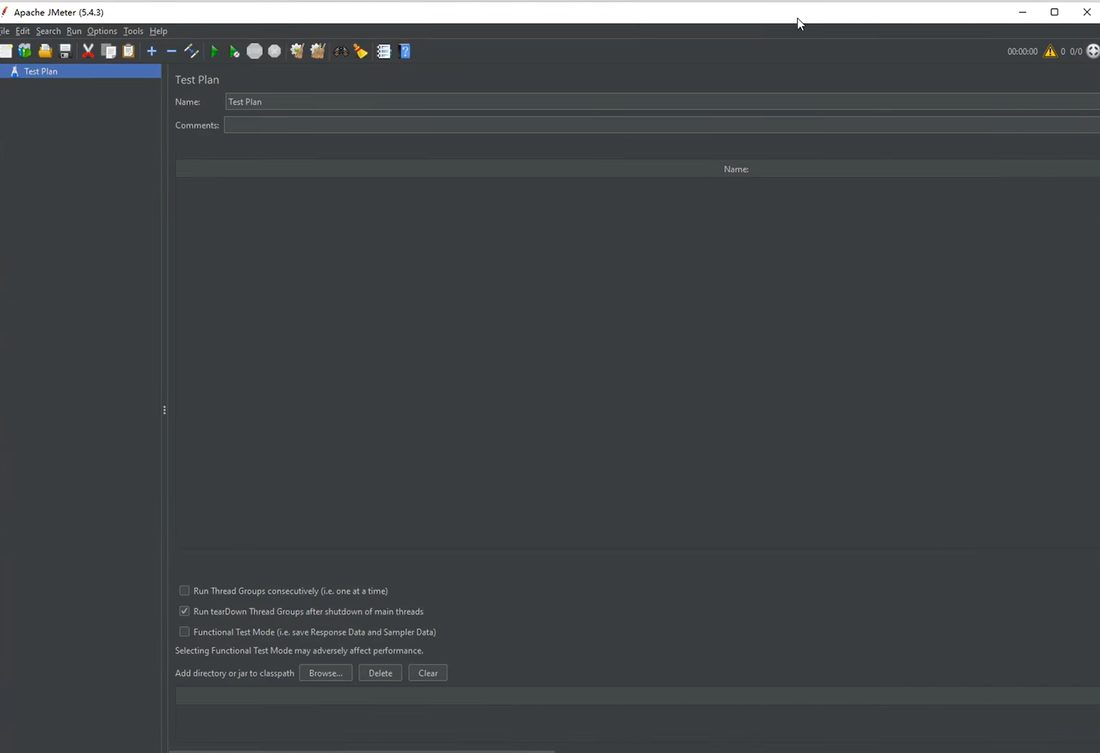1100x753 pixels.
Task: Show log viewer via yellow warning icon
Action: click(x=1049, y=51)
